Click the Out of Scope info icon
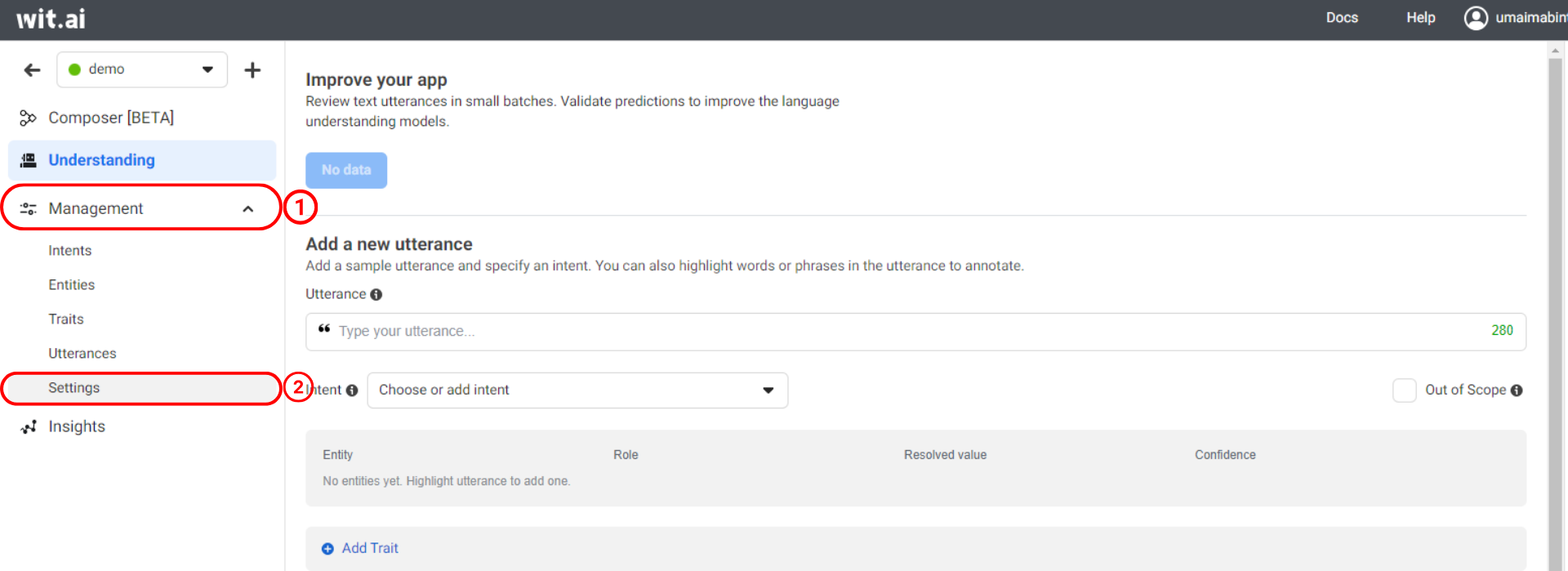 [x=1517, y=390]
